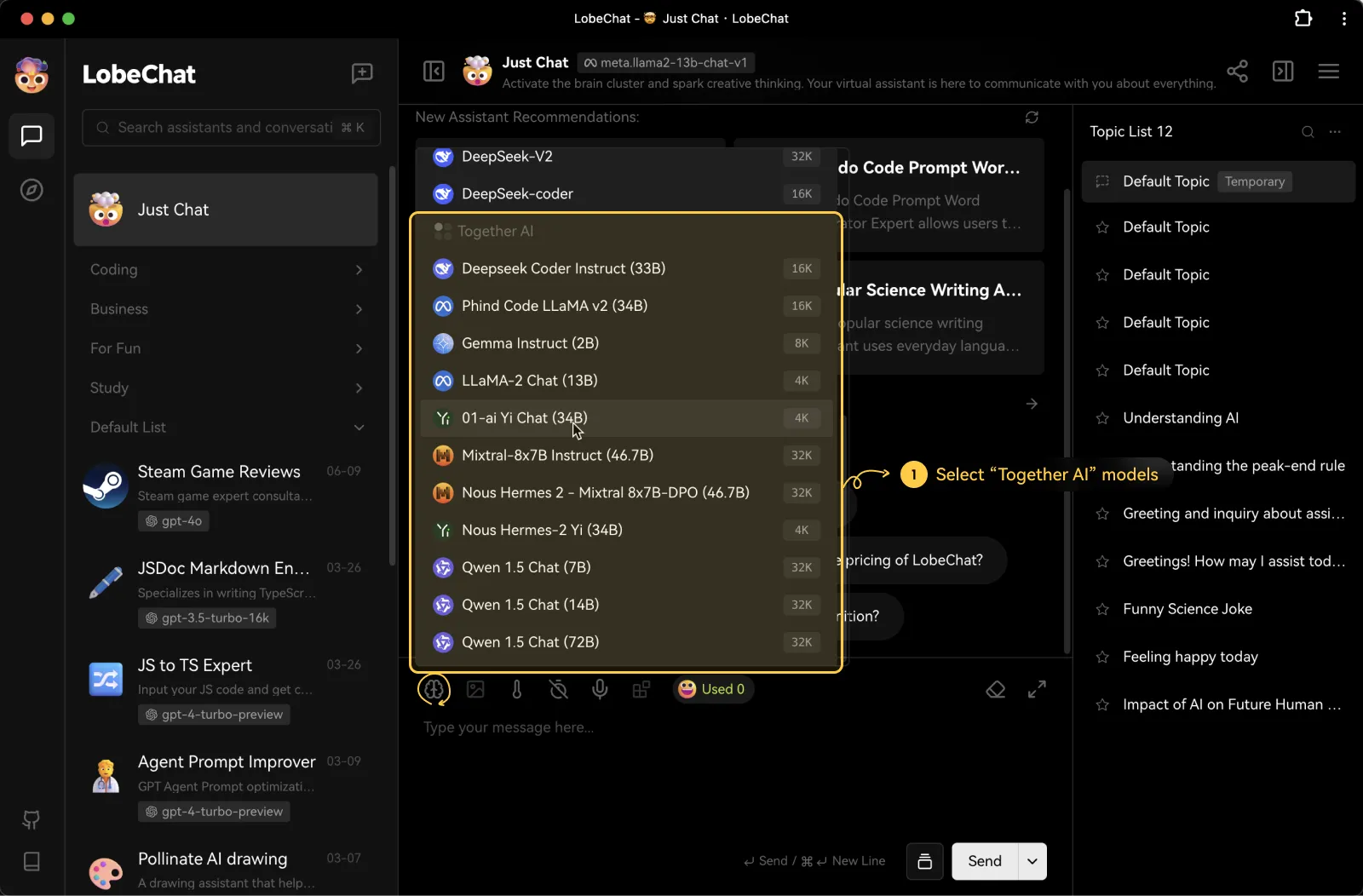Image resolution: width=1363 pixels, height=896 pixels.
Task: Click the save topic icon near Send
Action: coord(925,861)
